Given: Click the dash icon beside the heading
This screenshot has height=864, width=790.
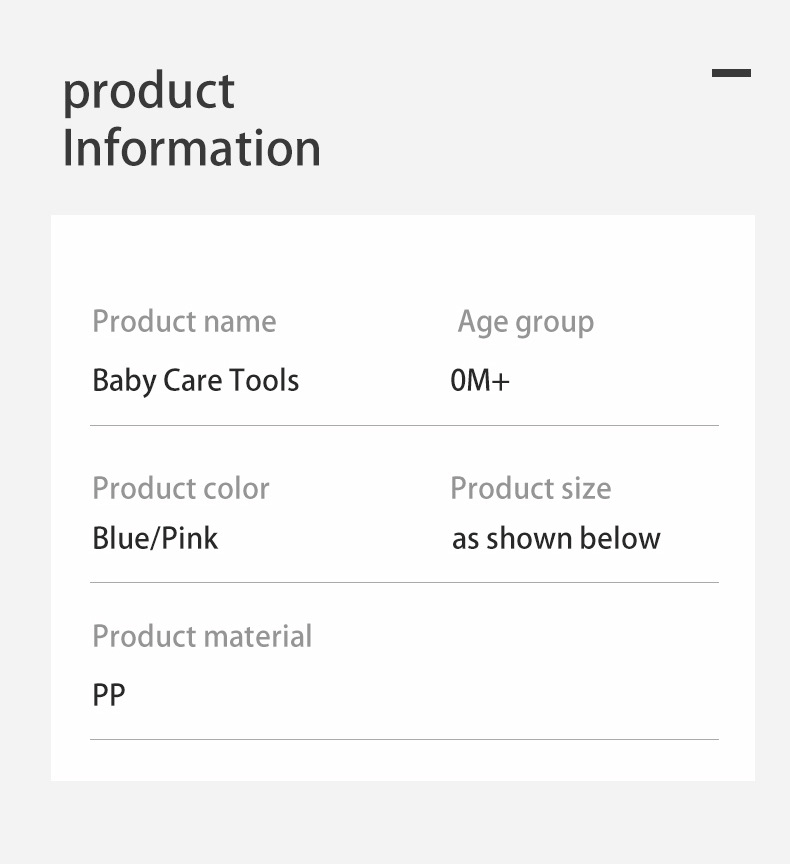Looking at the screenshot, I should (x=731, y=73).
